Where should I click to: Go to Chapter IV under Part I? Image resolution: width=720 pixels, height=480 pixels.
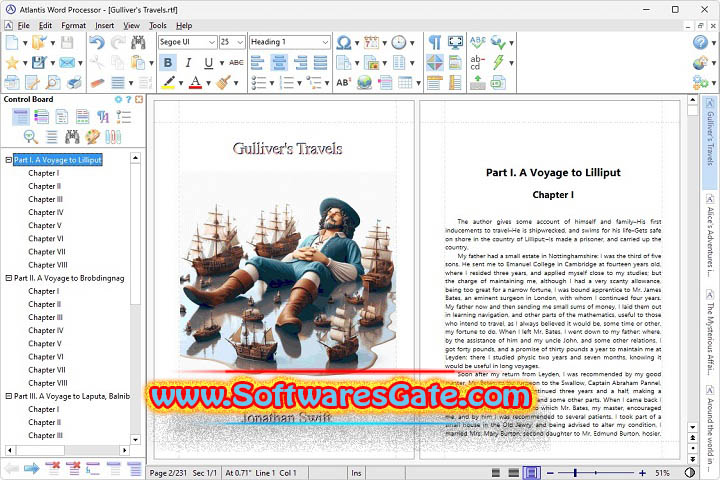[46, 212]
